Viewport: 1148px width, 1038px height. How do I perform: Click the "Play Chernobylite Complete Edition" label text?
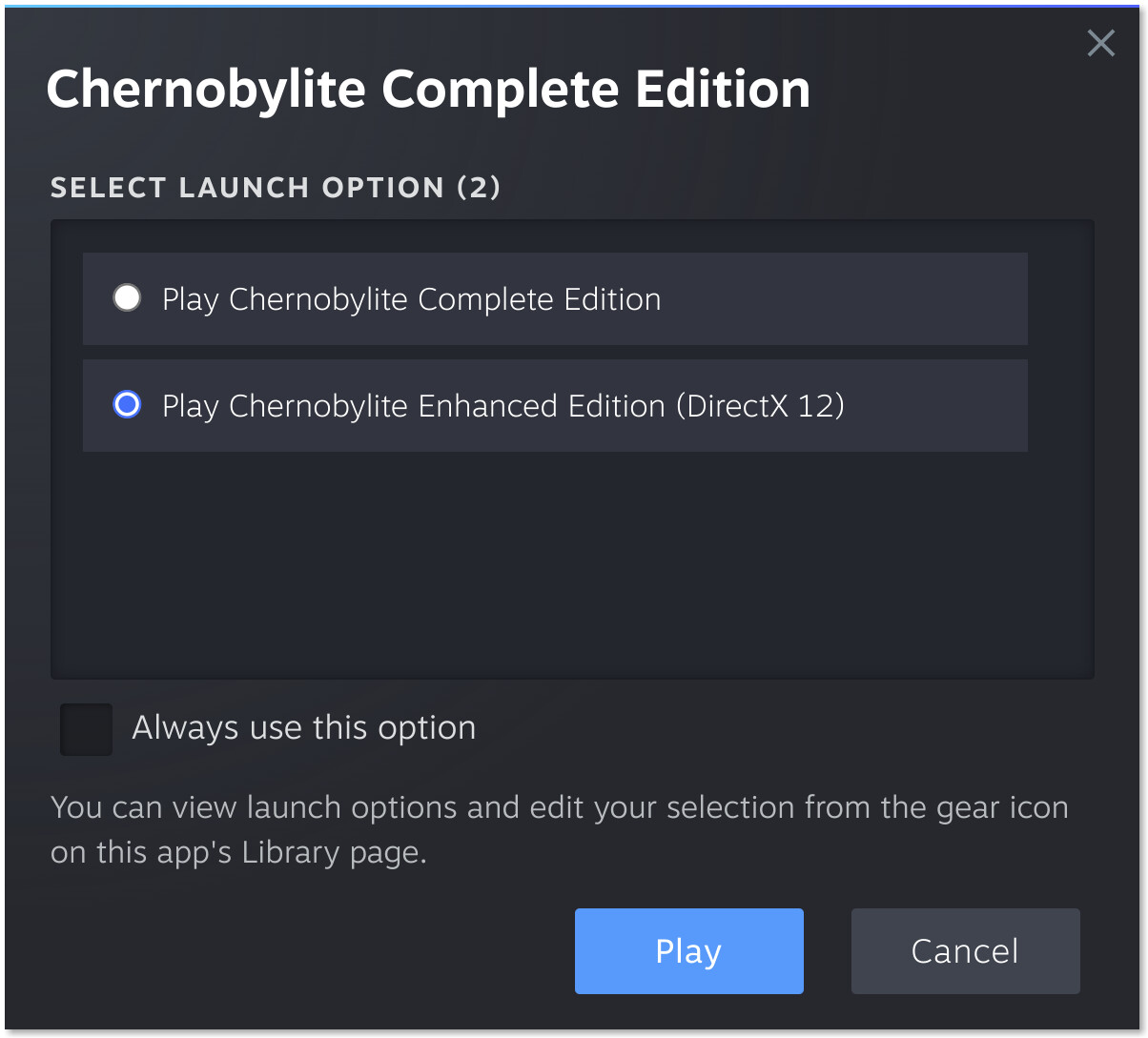point(411,299)
